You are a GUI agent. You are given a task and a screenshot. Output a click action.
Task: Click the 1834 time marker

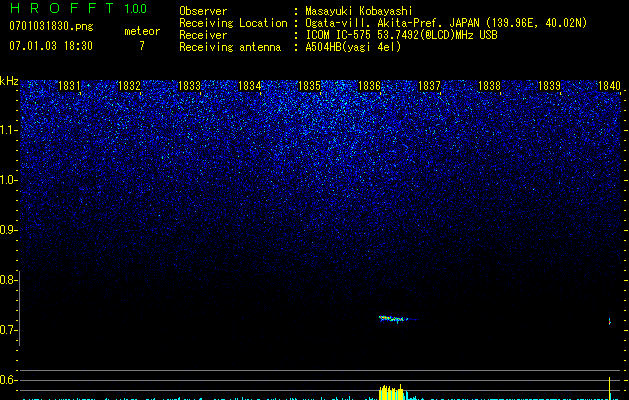(x=250, y=86)
